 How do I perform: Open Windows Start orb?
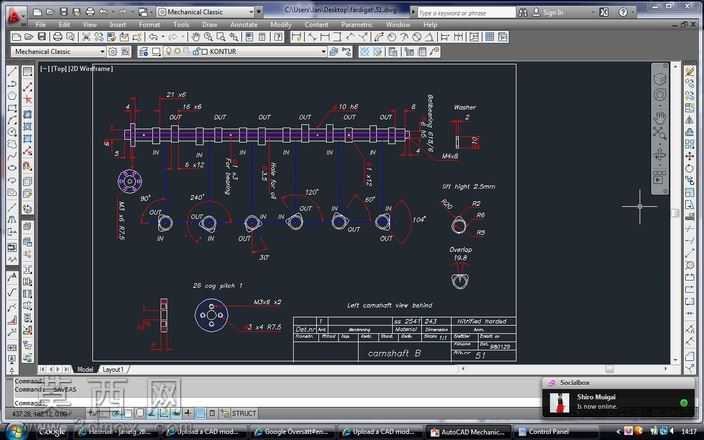[16, 432]
